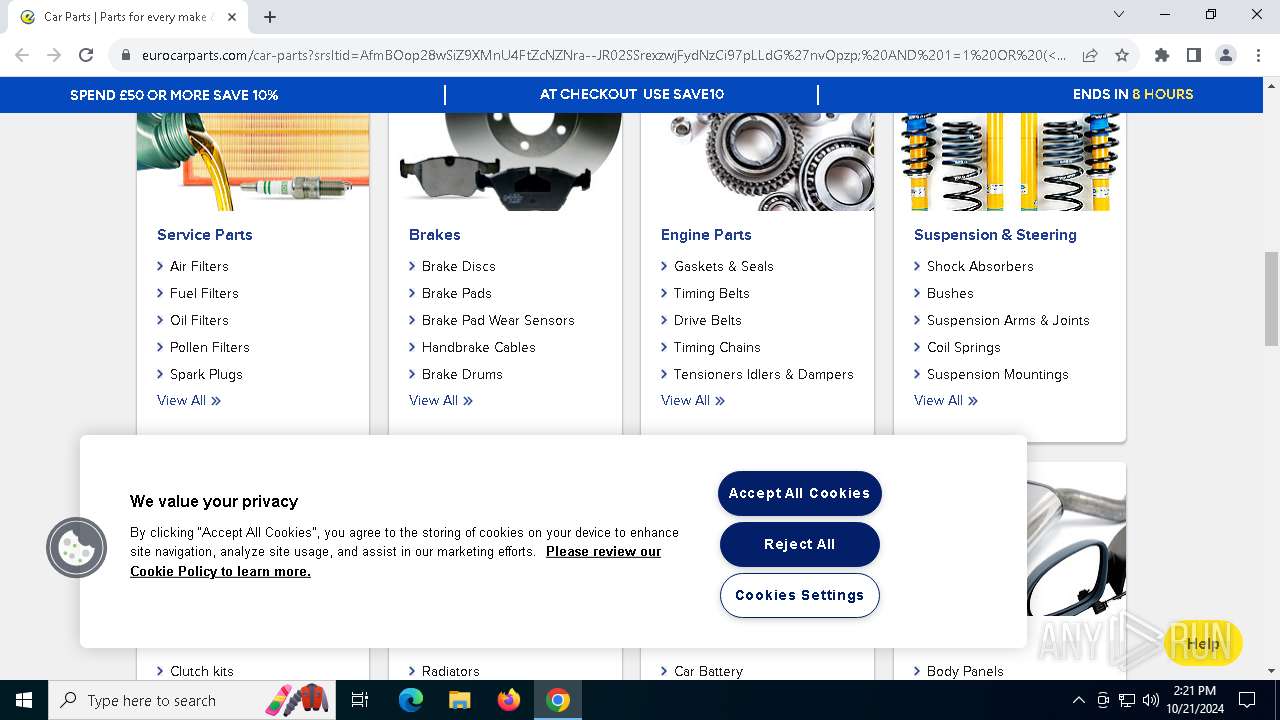Click the page vertical scrollbar thumb
Viewport: 1280px width, 720px height.
click(1271, 299)
